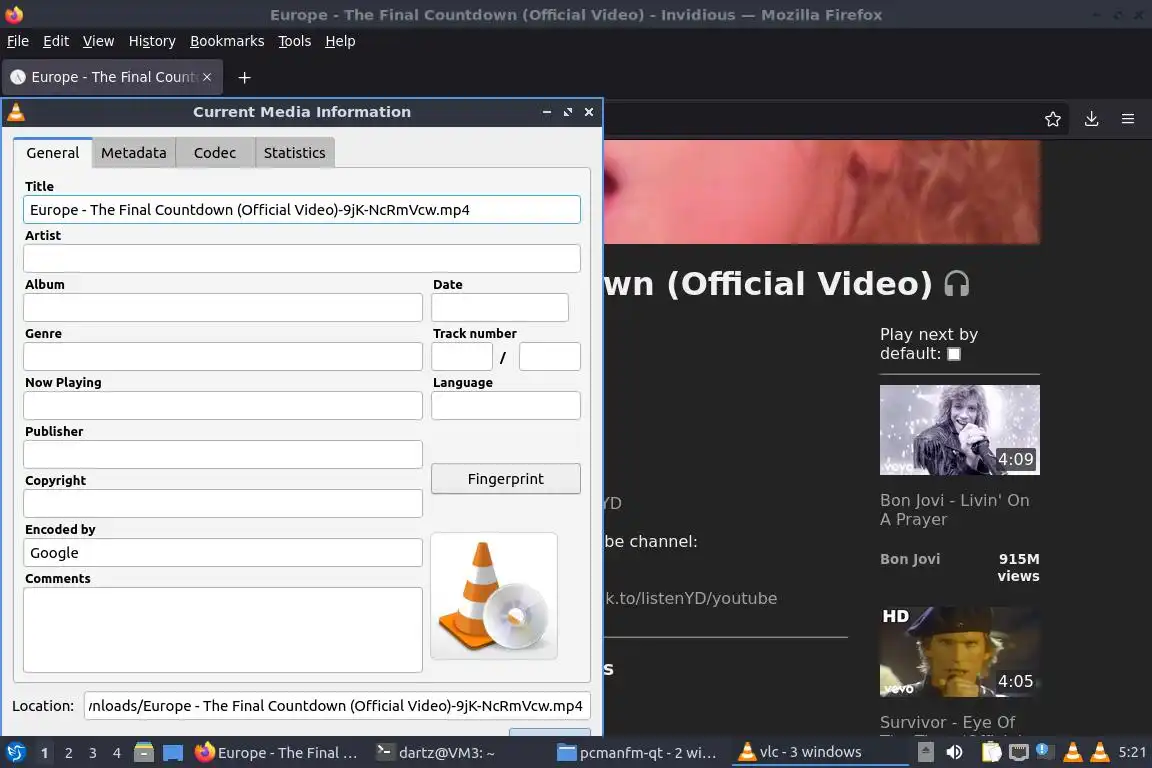Click the Genre text field

[x=223, y=356]
